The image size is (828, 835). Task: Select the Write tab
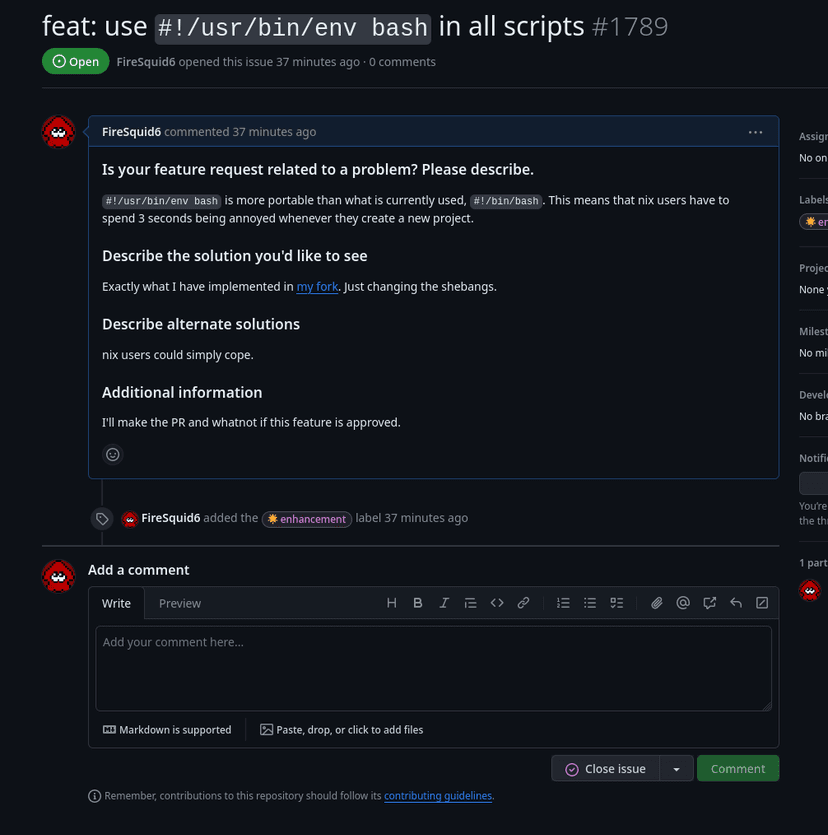116,603
